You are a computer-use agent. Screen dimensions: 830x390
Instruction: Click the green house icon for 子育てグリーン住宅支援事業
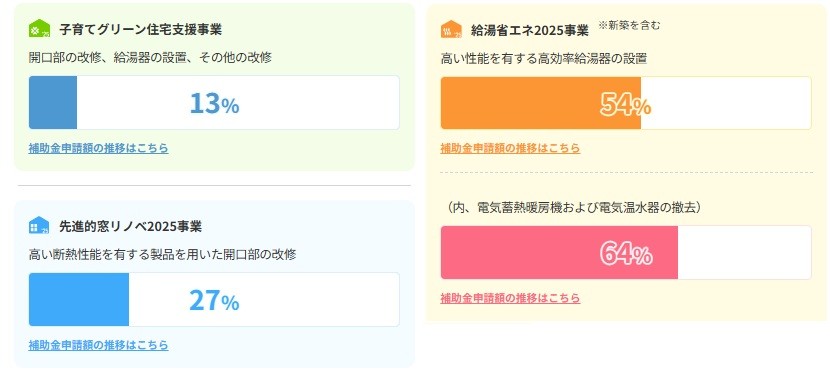click(x=39, y=29)
